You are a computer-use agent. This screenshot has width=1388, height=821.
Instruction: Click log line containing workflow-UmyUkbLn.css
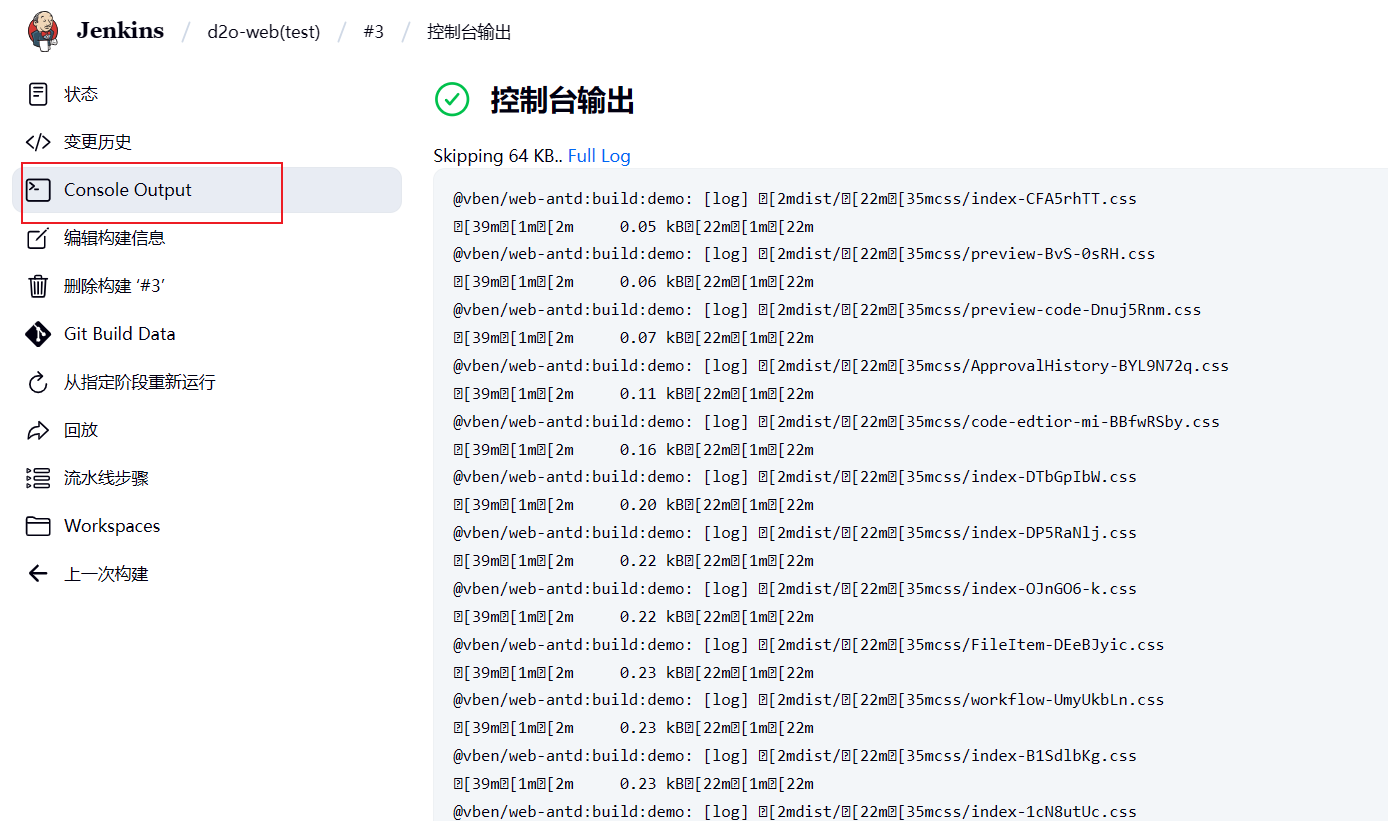tap(809, 700)
